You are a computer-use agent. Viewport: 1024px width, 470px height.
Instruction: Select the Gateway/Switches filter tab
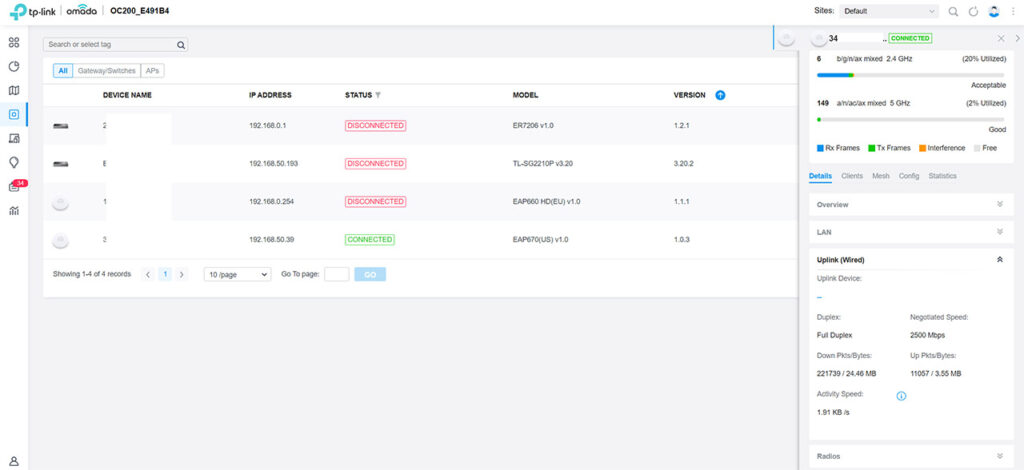click(106, 71)
